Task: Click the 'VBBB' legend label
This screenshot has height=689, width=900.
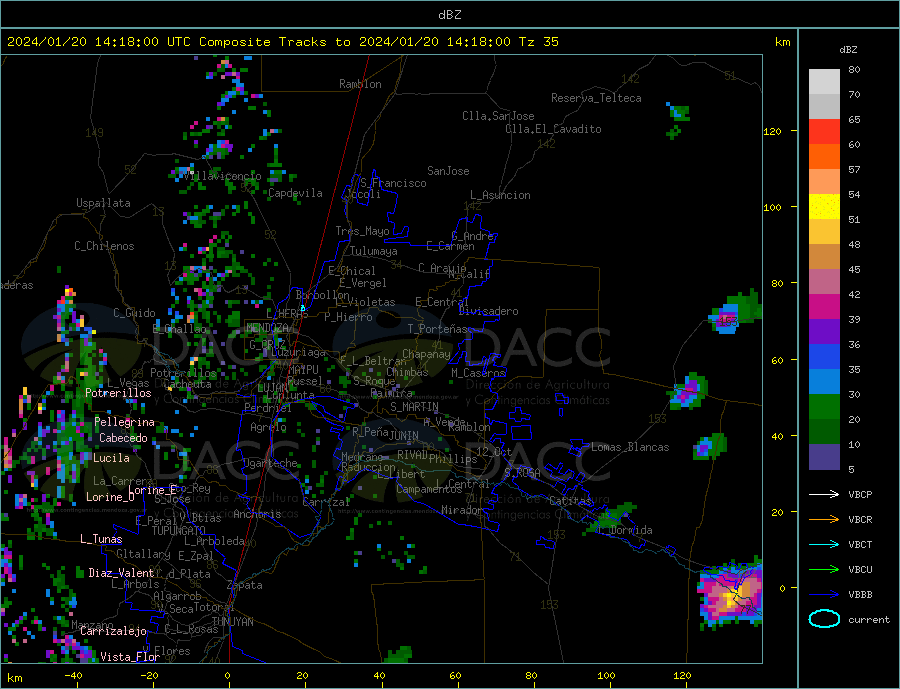Action: tap(860, 594)
